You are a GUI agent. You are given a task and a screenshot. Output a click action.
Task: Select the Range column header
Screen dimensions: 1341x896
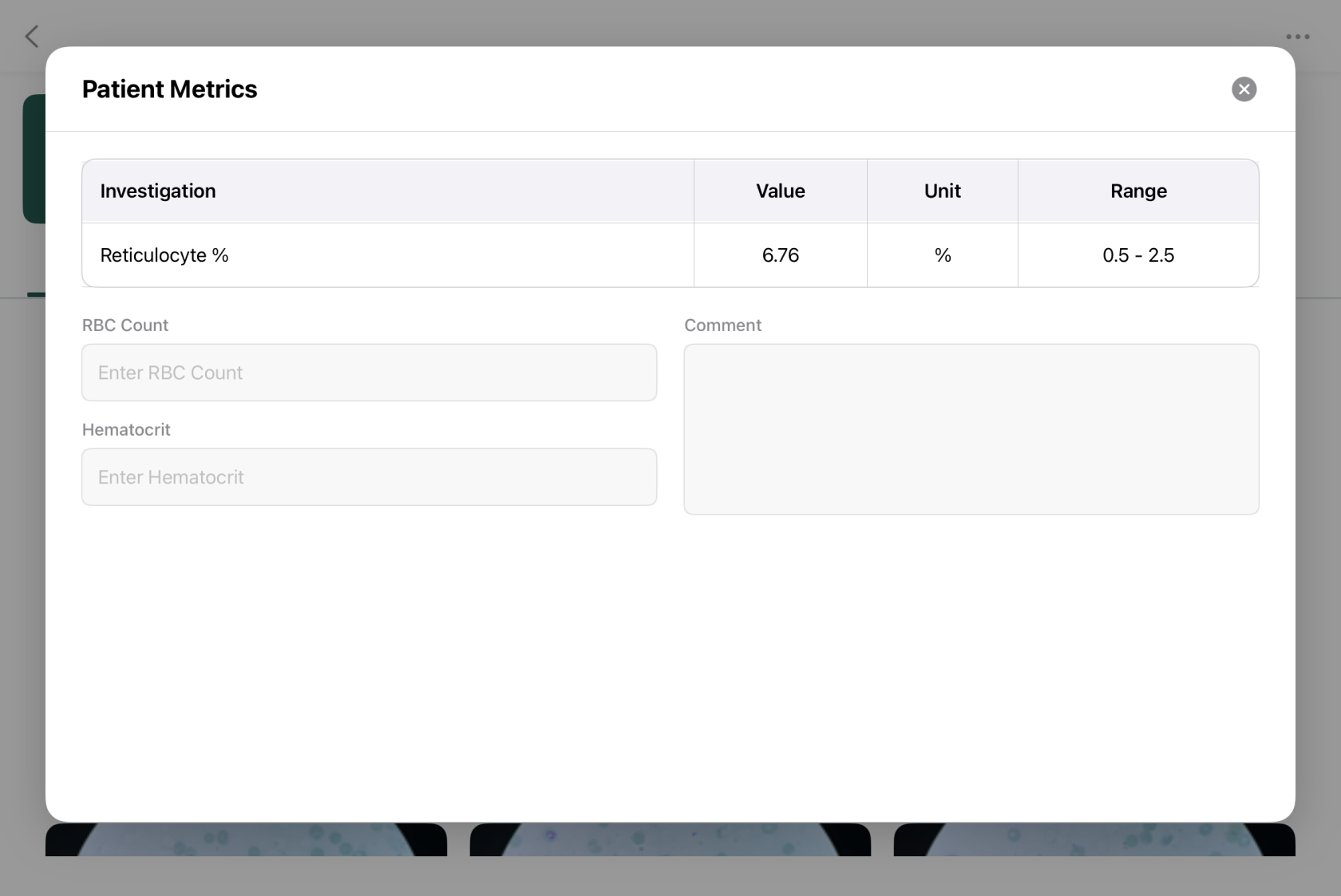click(1138, 191)
